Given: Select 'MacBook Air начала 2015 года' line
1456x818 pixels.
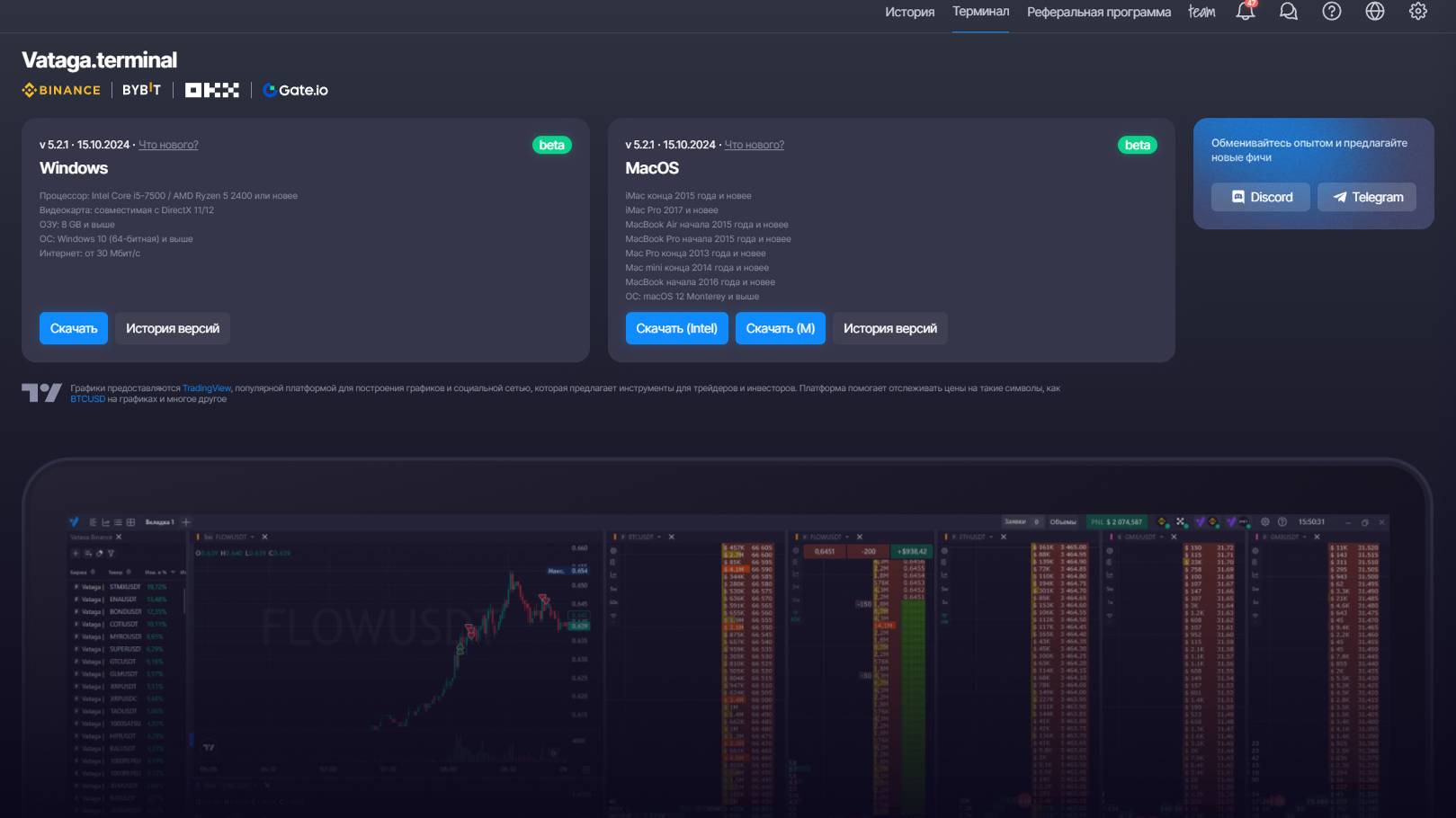Looking at the screenshot, I should (x=707, y=225).
